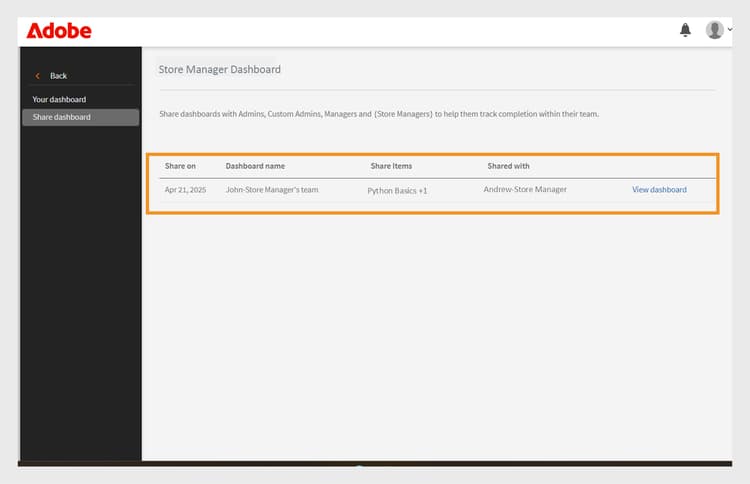750x484 pixels.
Task: Select Share dashboard in sidebar
Action: tap(81, 117)
